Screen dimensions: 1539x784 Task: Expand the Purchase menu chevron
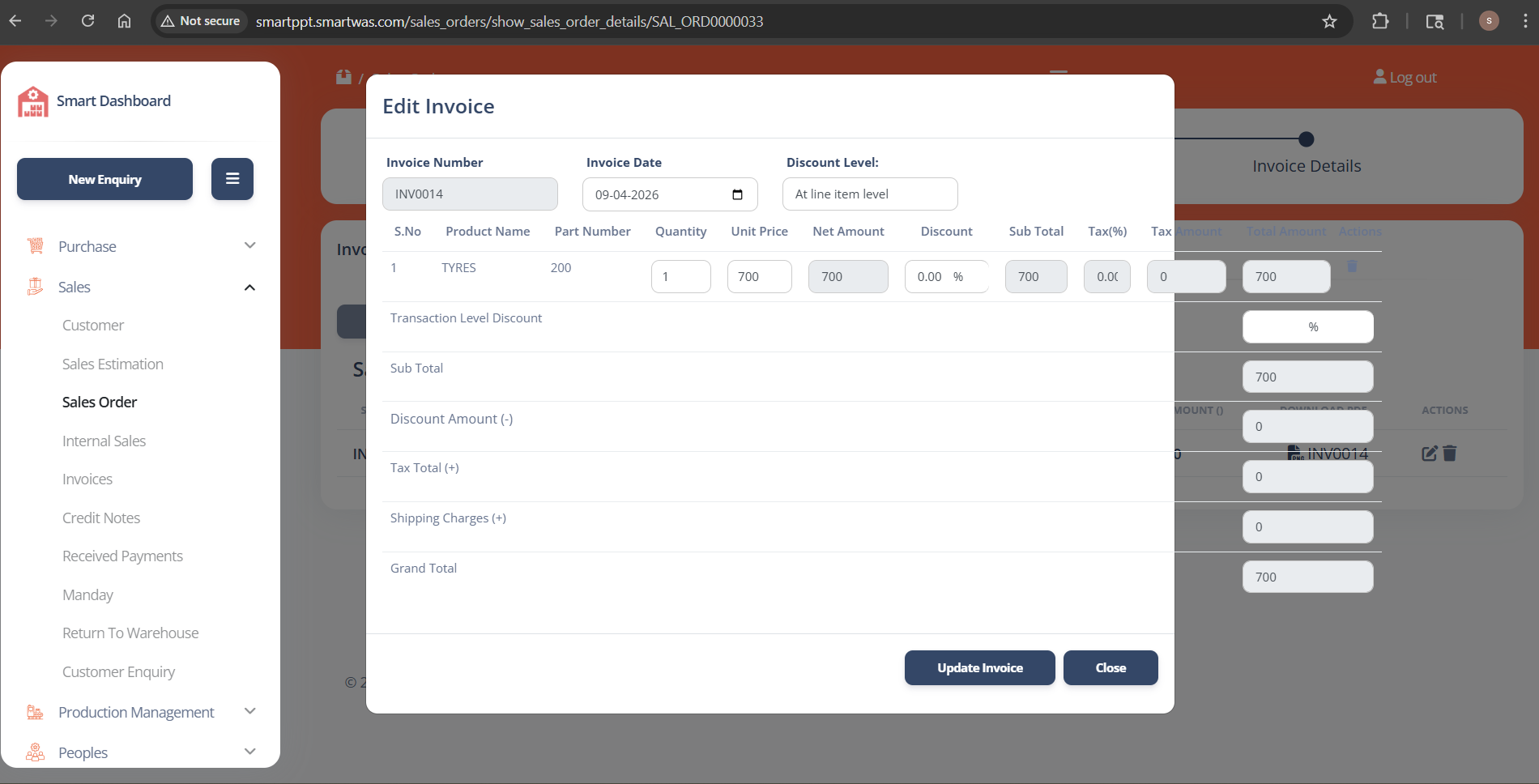250,245
